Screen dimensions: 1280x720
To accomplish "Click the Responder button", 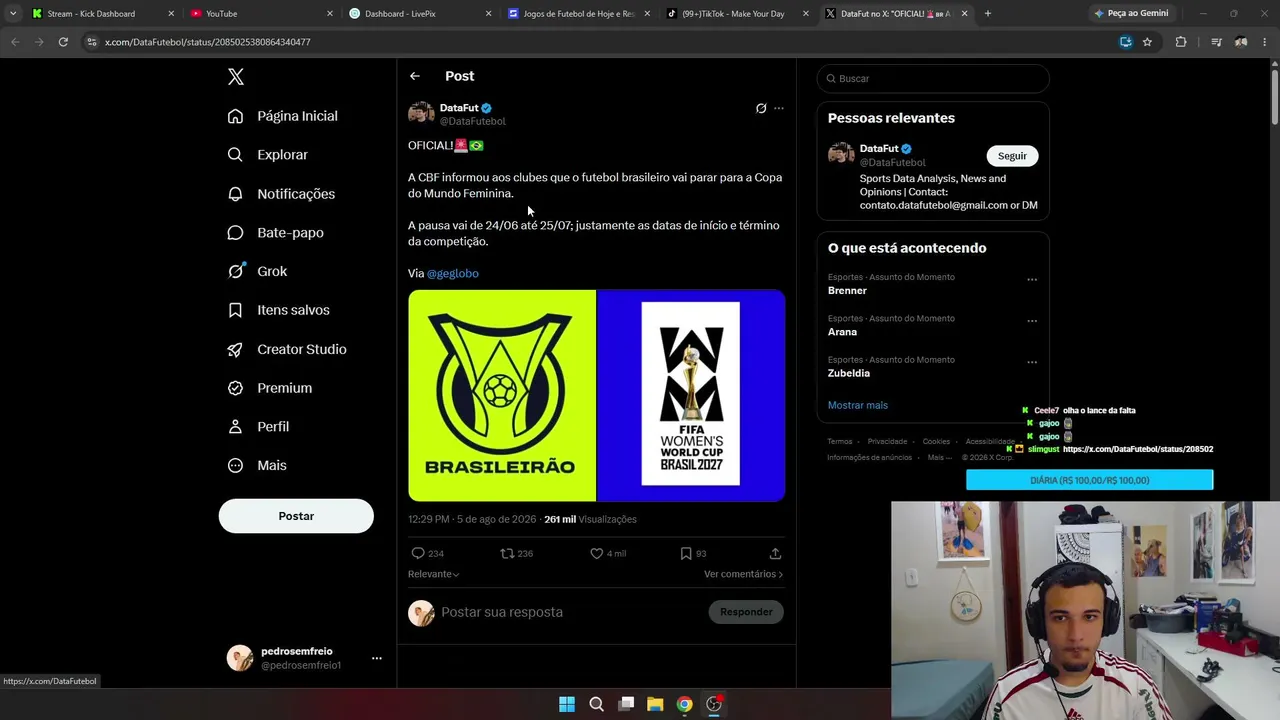I will click(746, 612).
